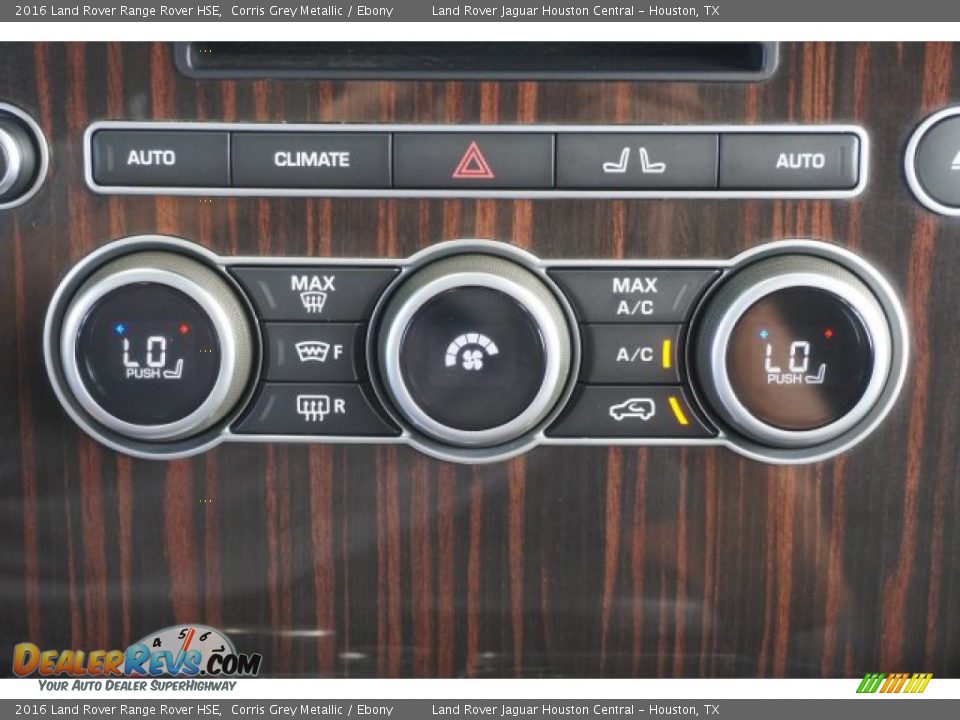
Task: Open the CLIMATE menu button
Action: (x=311, y=159)
